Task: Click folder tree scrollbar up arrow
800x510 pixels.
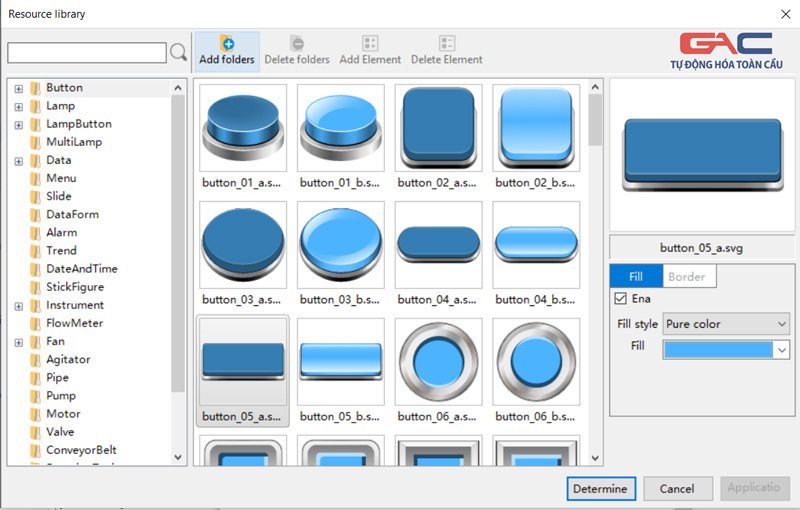Action: pos(178,88)
